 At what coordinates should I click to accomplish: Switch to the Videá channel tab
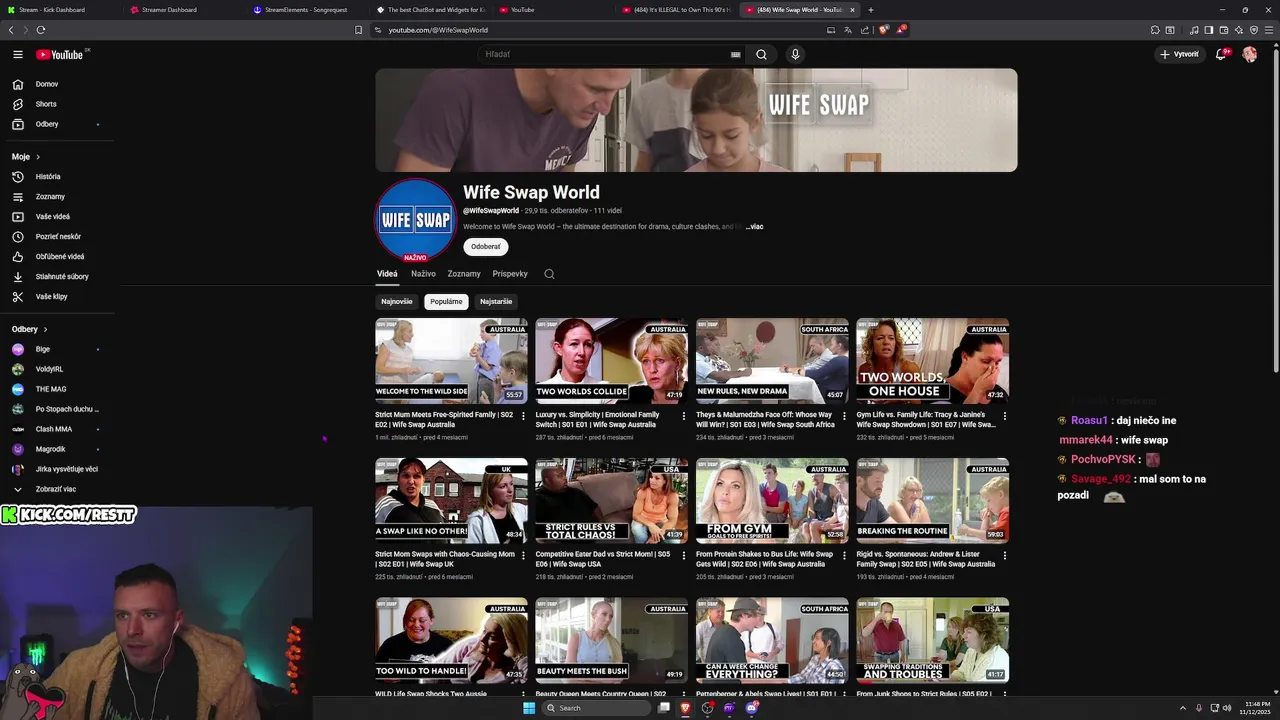[387, 274]
